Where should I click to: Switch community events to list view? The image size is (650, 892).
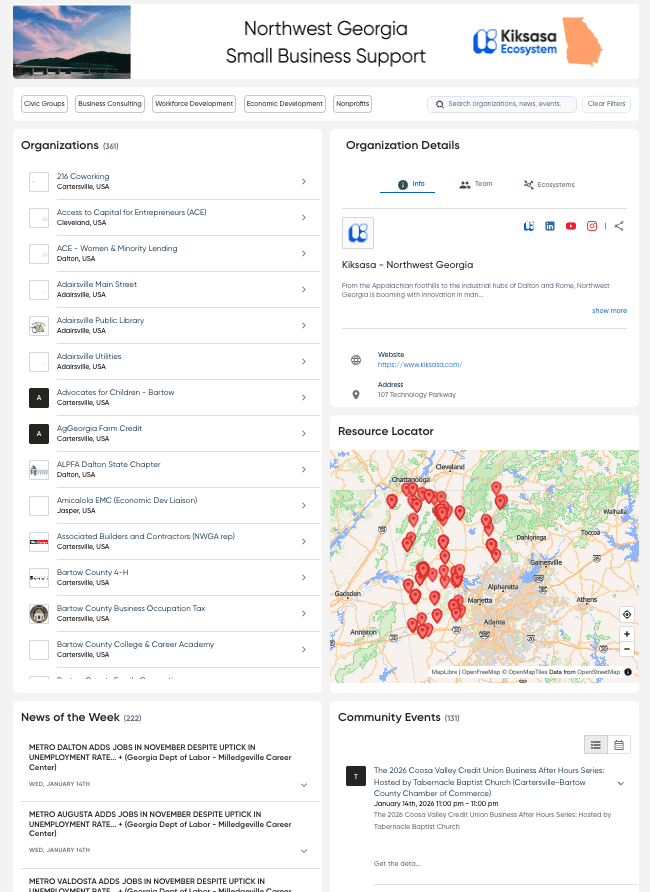595,745
